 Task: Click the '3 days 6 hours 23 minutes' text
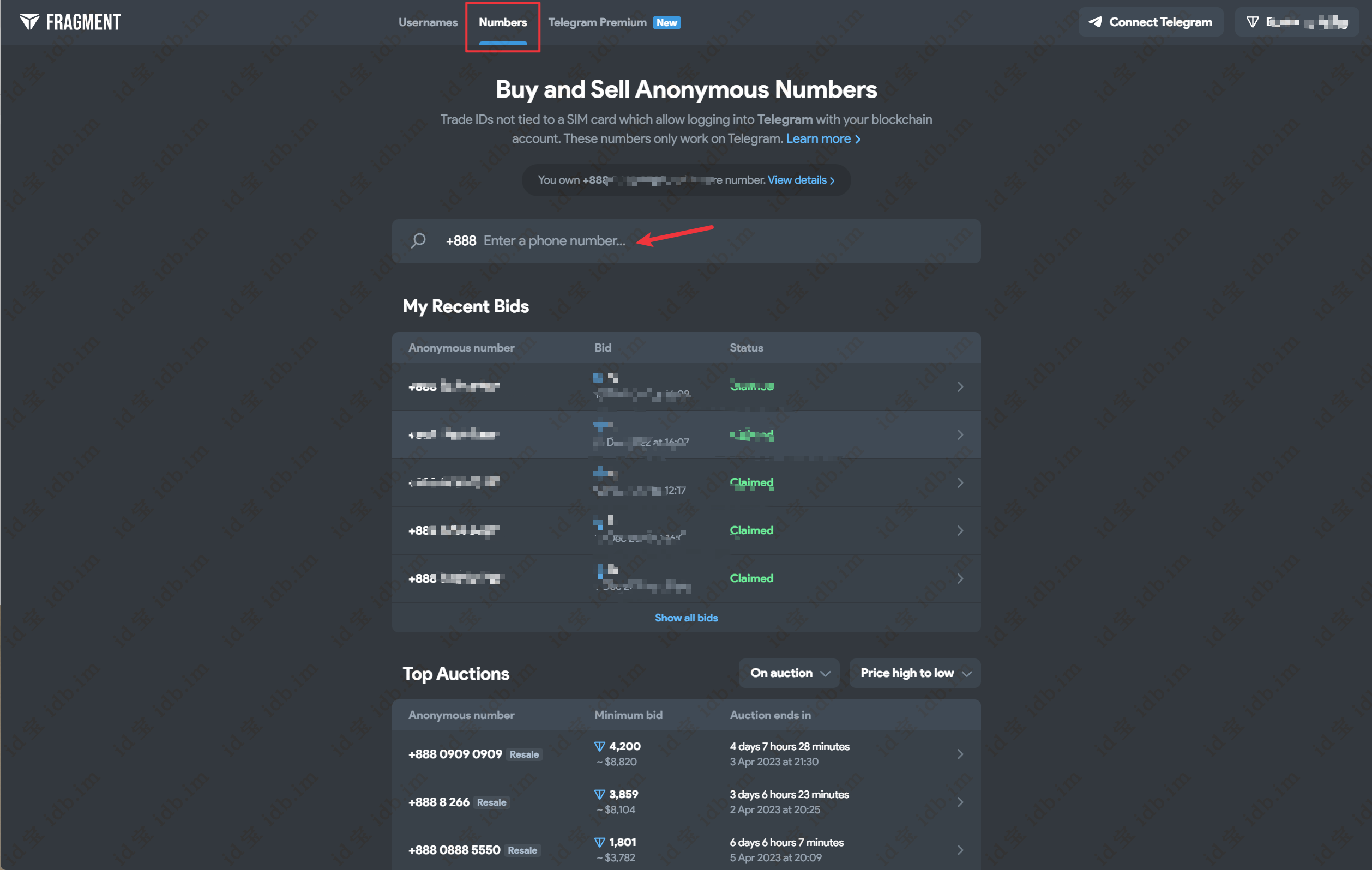tap(789, 794)
